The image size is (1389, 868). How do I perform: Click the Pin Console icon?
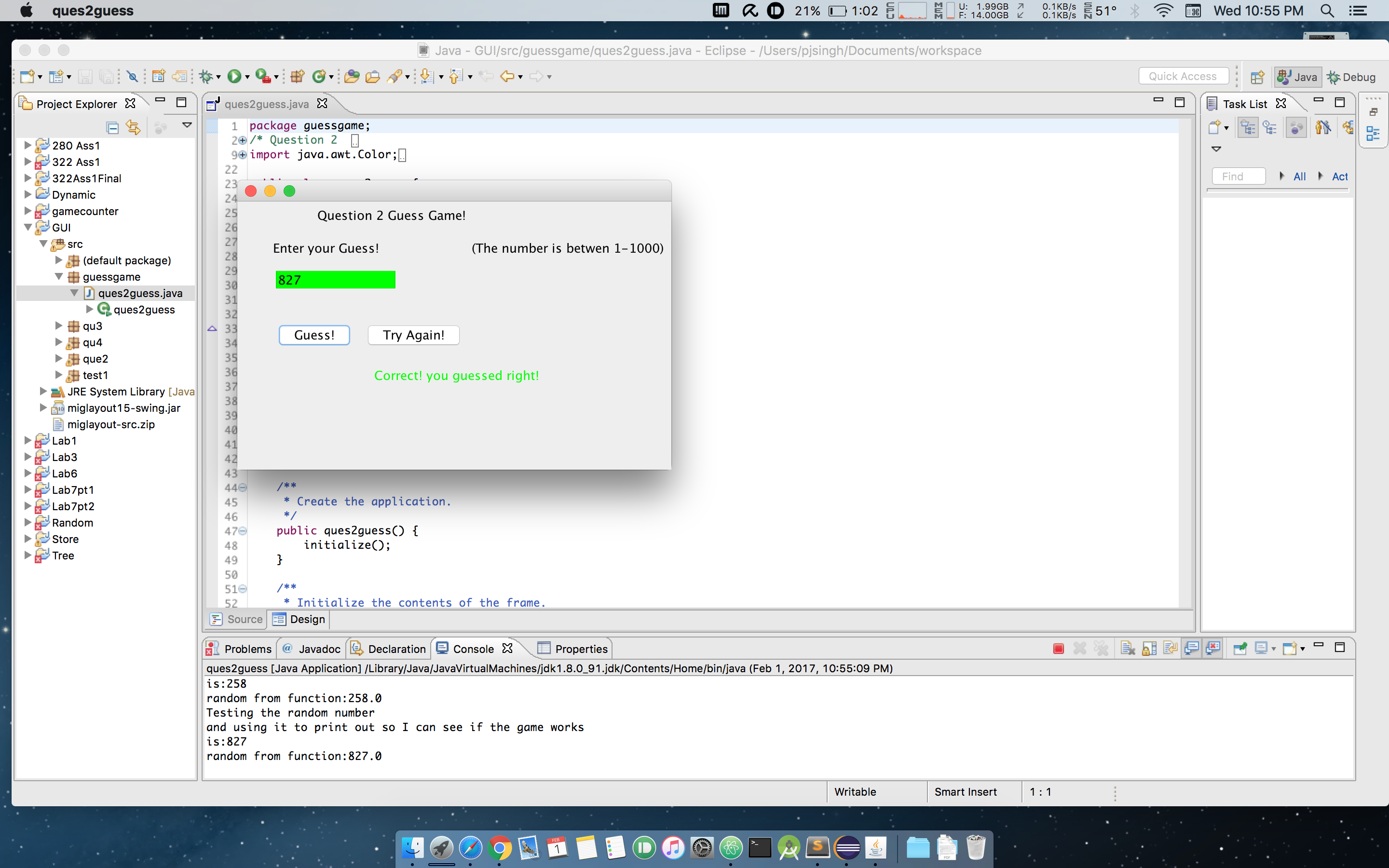coord(1240,649)
